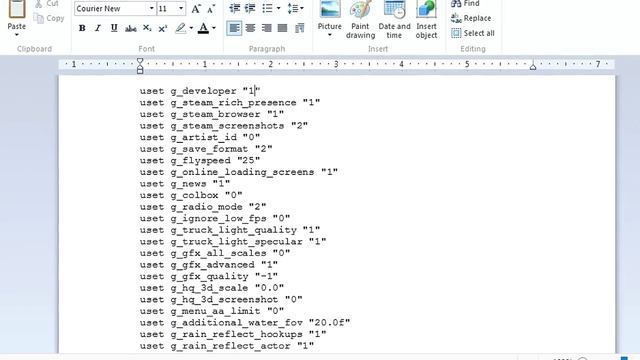The image size is (640, 360).
Task: Center align text
Action: tap(250, 28)
